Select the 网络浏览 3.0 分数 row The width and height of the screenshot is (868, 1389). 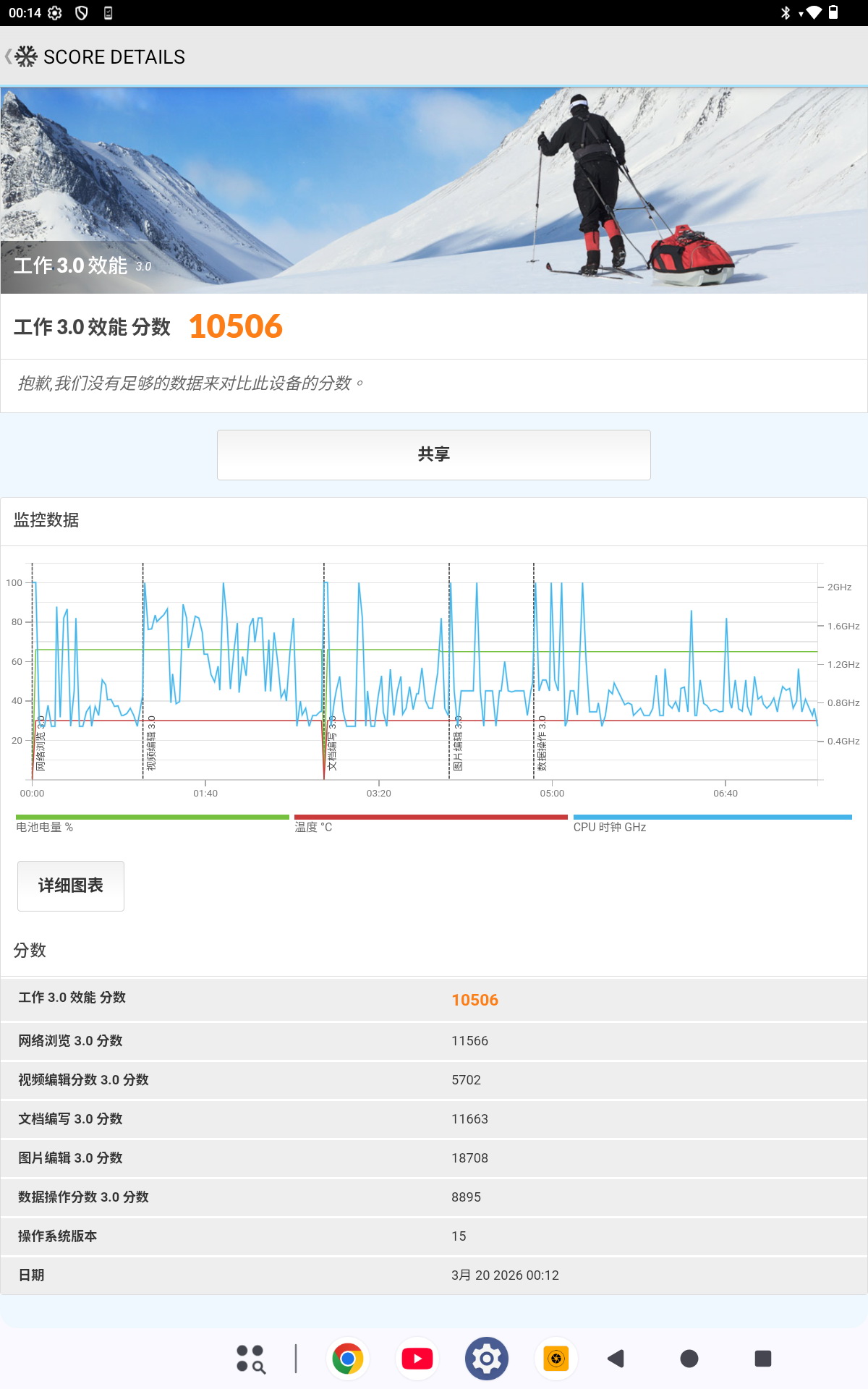click(x=434, y=1040)
